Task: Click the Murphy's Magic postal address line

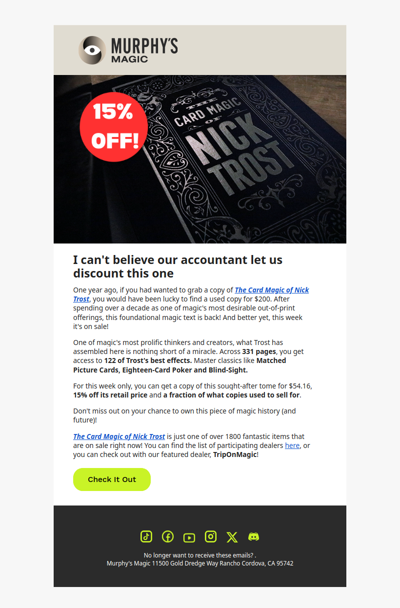Action: tap(200, 563)
